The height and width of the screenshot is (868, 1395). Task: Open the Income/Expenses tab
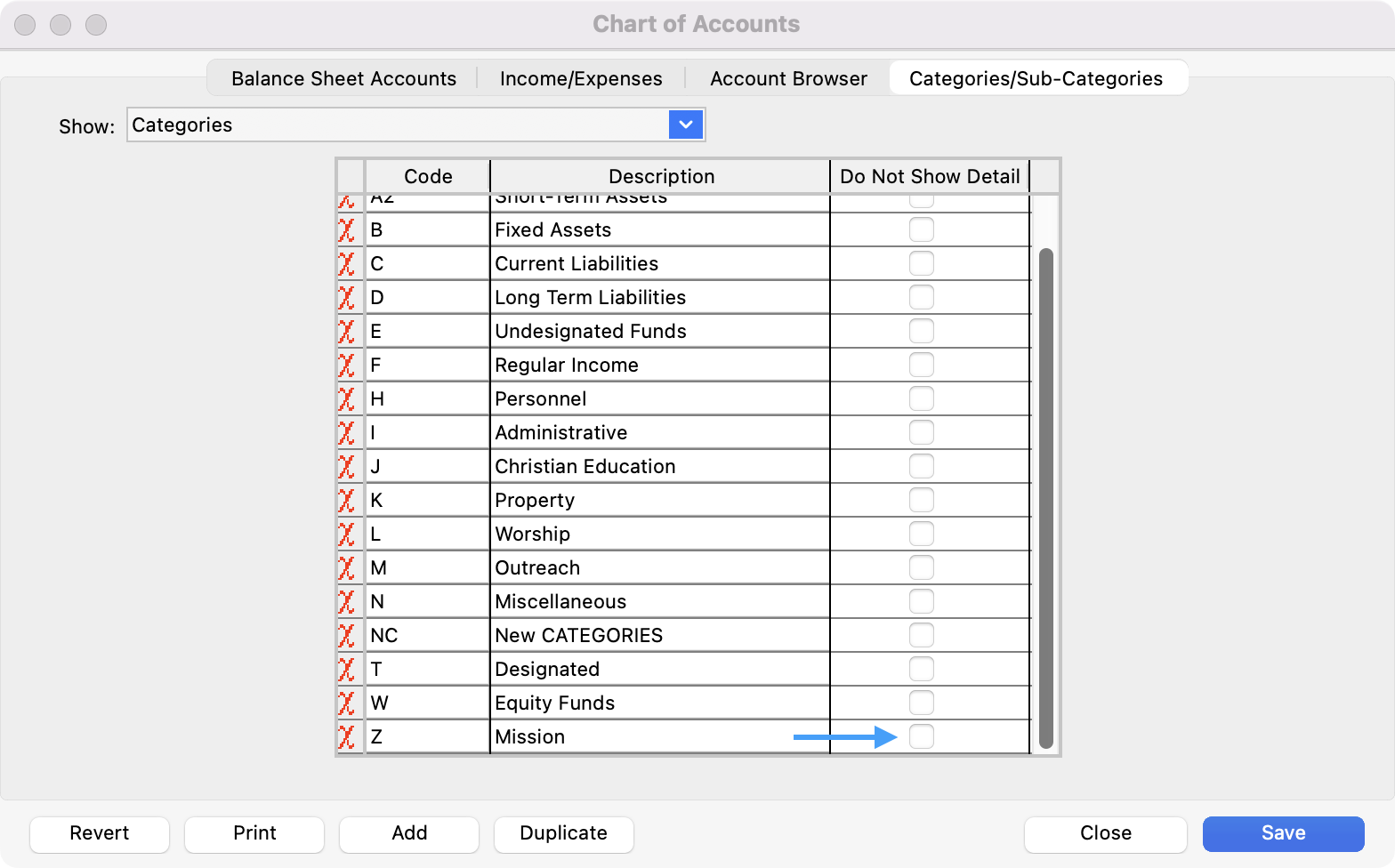click(581, 78)
